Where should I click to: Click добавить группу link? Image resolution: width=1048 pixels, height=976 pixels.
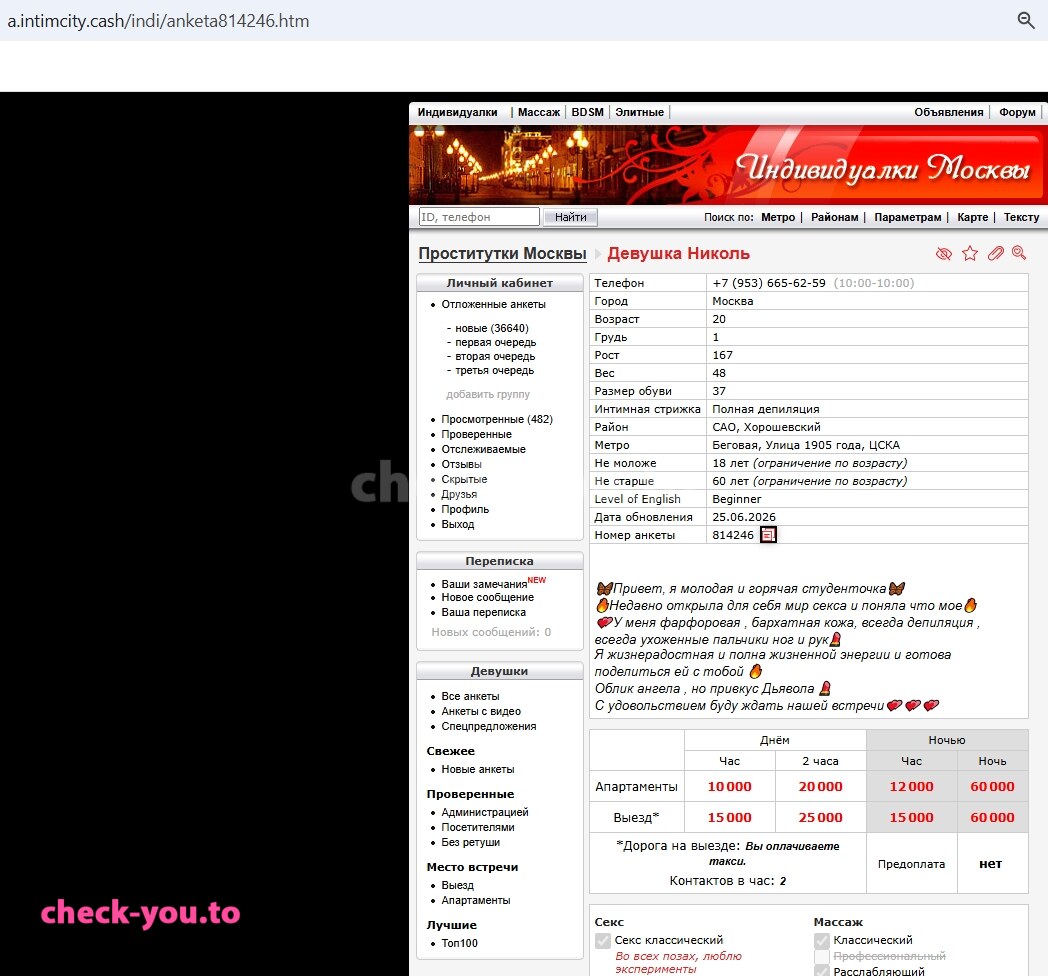[488, 394]
